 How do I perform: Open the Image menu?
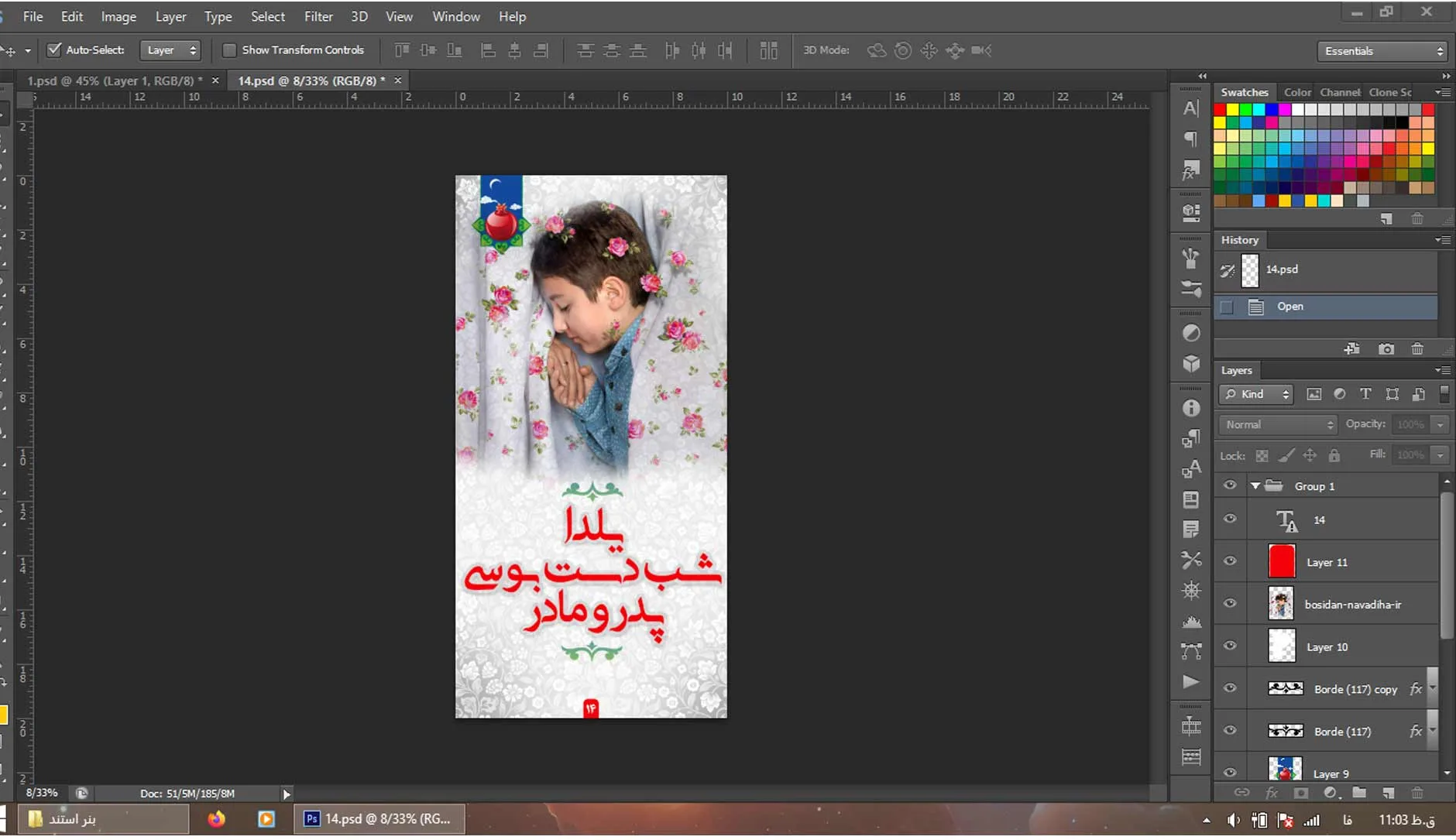(118, 16)
